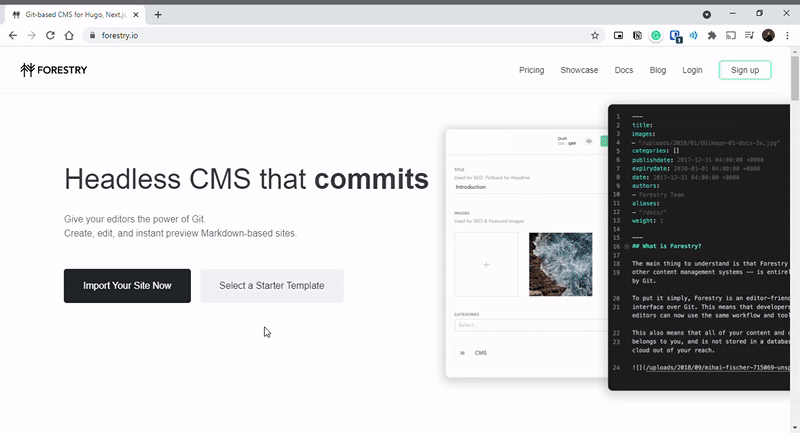The width and height of the screenshot is (800, 433).
Task: Click the blue badge extension icon
Action: [x=676, y=36]
